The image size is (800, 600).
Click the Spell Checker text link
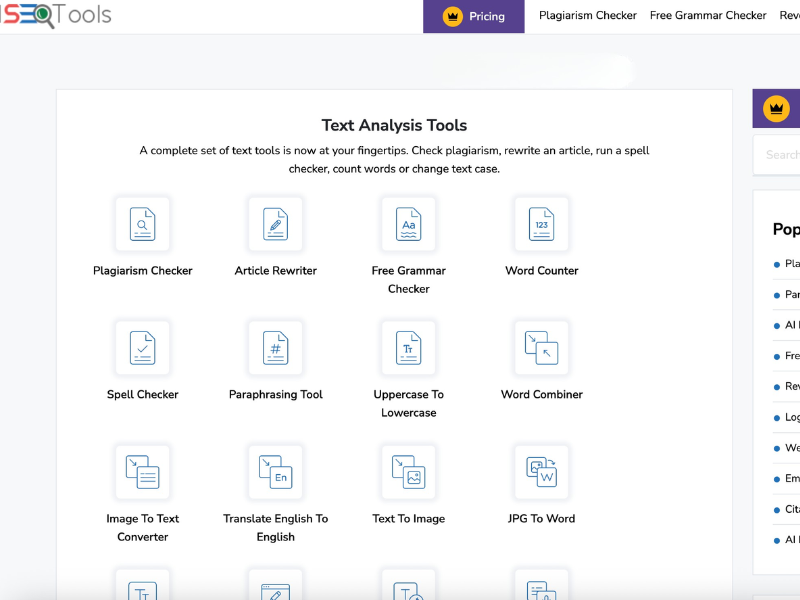pyautogui.click(x=143, y=394)
